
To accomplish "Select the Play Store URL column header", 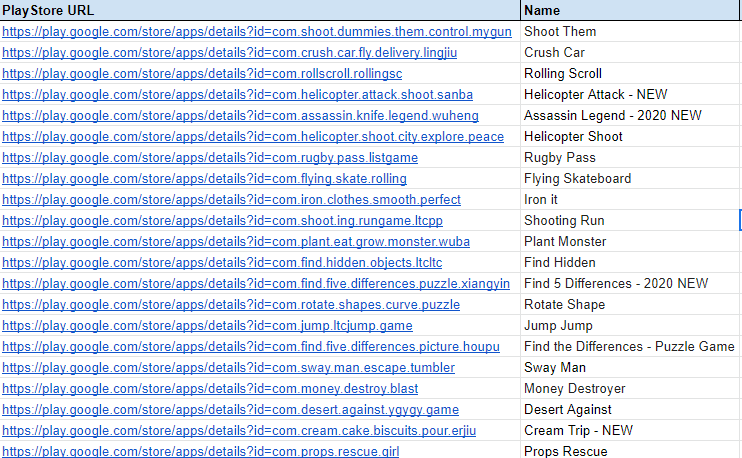I will (260, 10).
